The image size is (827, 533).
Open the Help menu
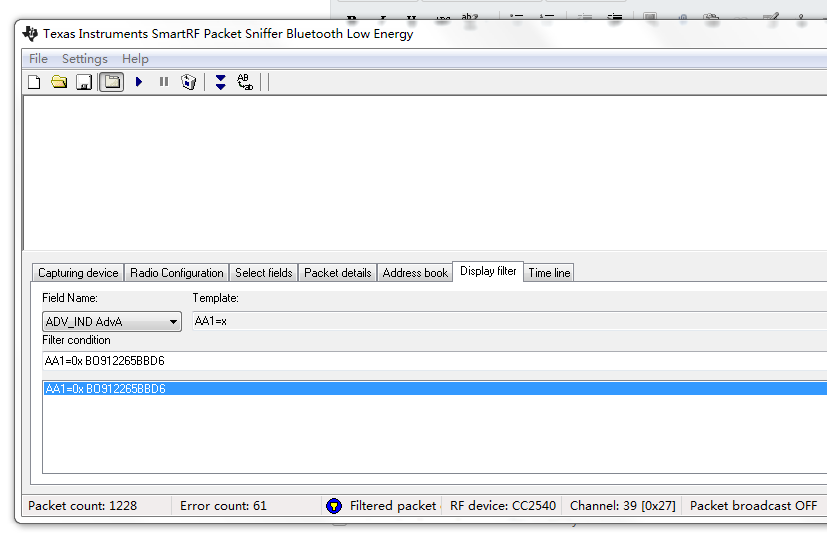tap(136, 59)
